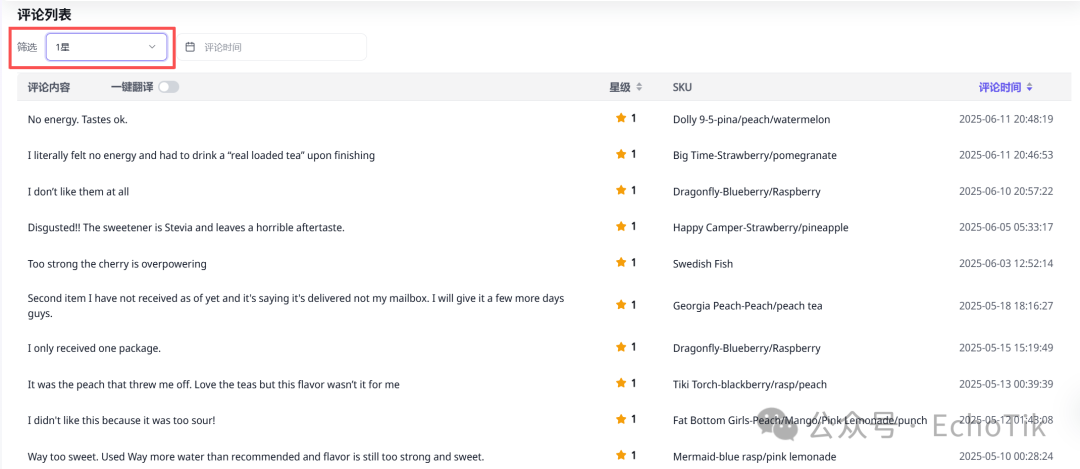This screenshot has height=469, width=1080.
Task: Click the Tiki Torch-blackberry/rasp/peach SKU
Action: coord(750,384)
